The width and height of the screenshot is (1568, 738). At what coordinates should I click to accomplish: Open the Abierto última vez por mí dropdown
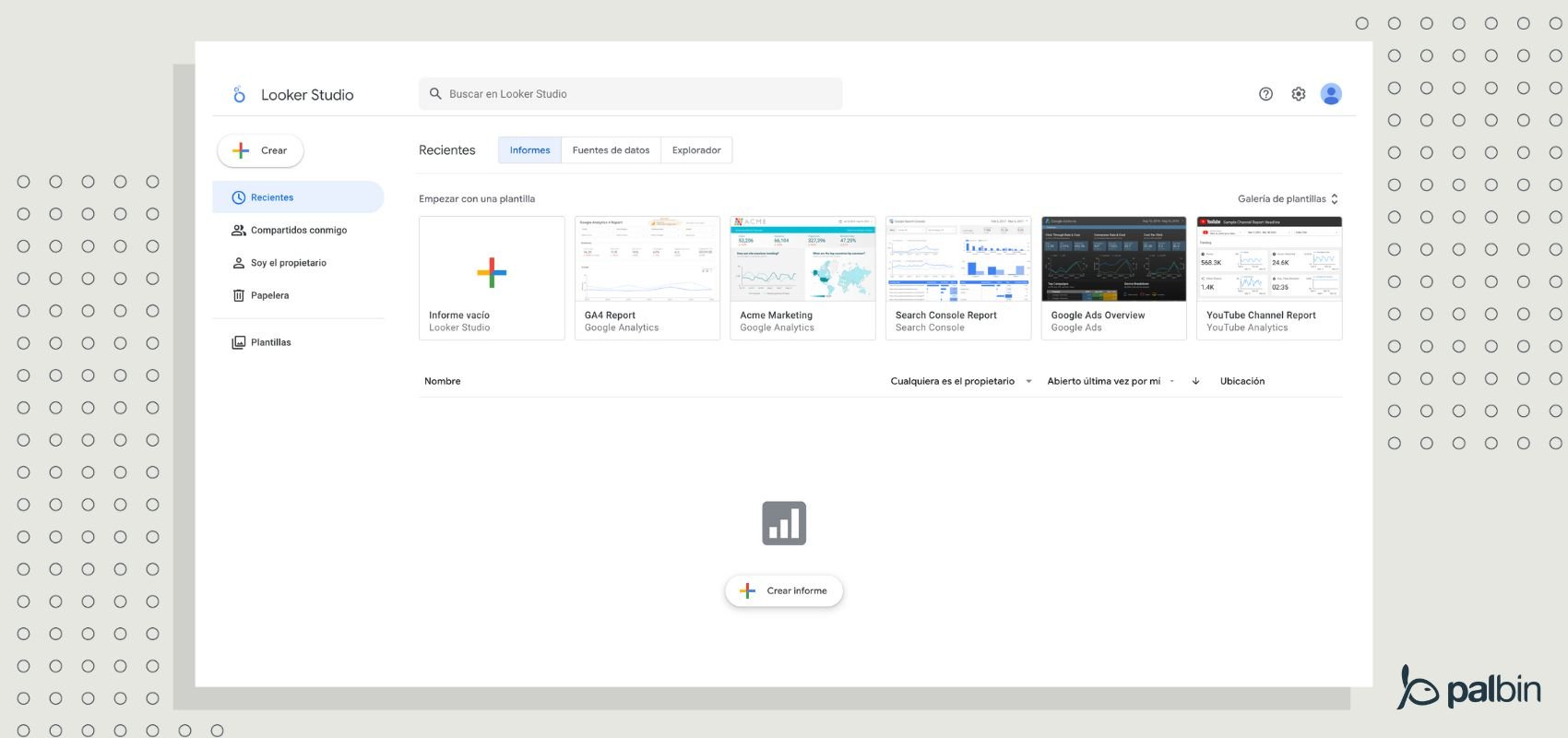coord(1111,381)
